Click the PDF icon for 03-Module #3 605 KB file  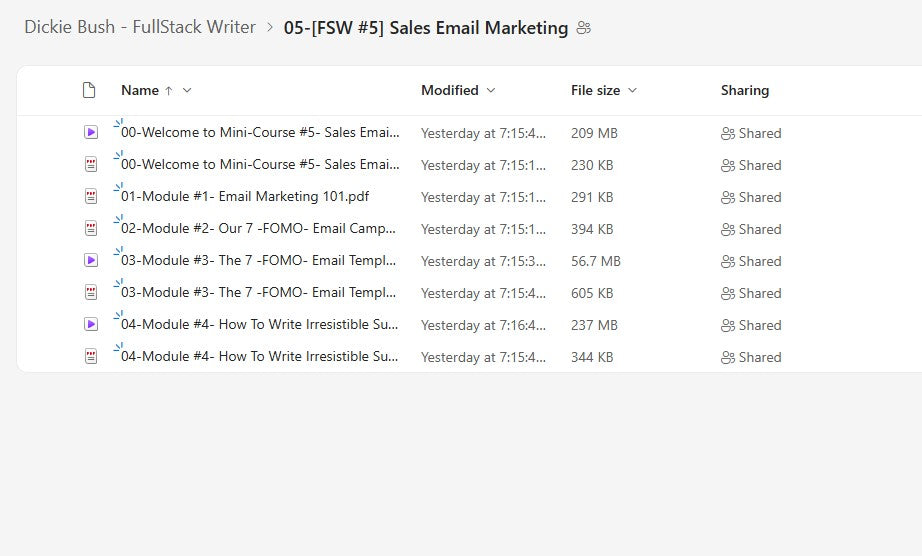pyautogui.click(x=91, y=292)
